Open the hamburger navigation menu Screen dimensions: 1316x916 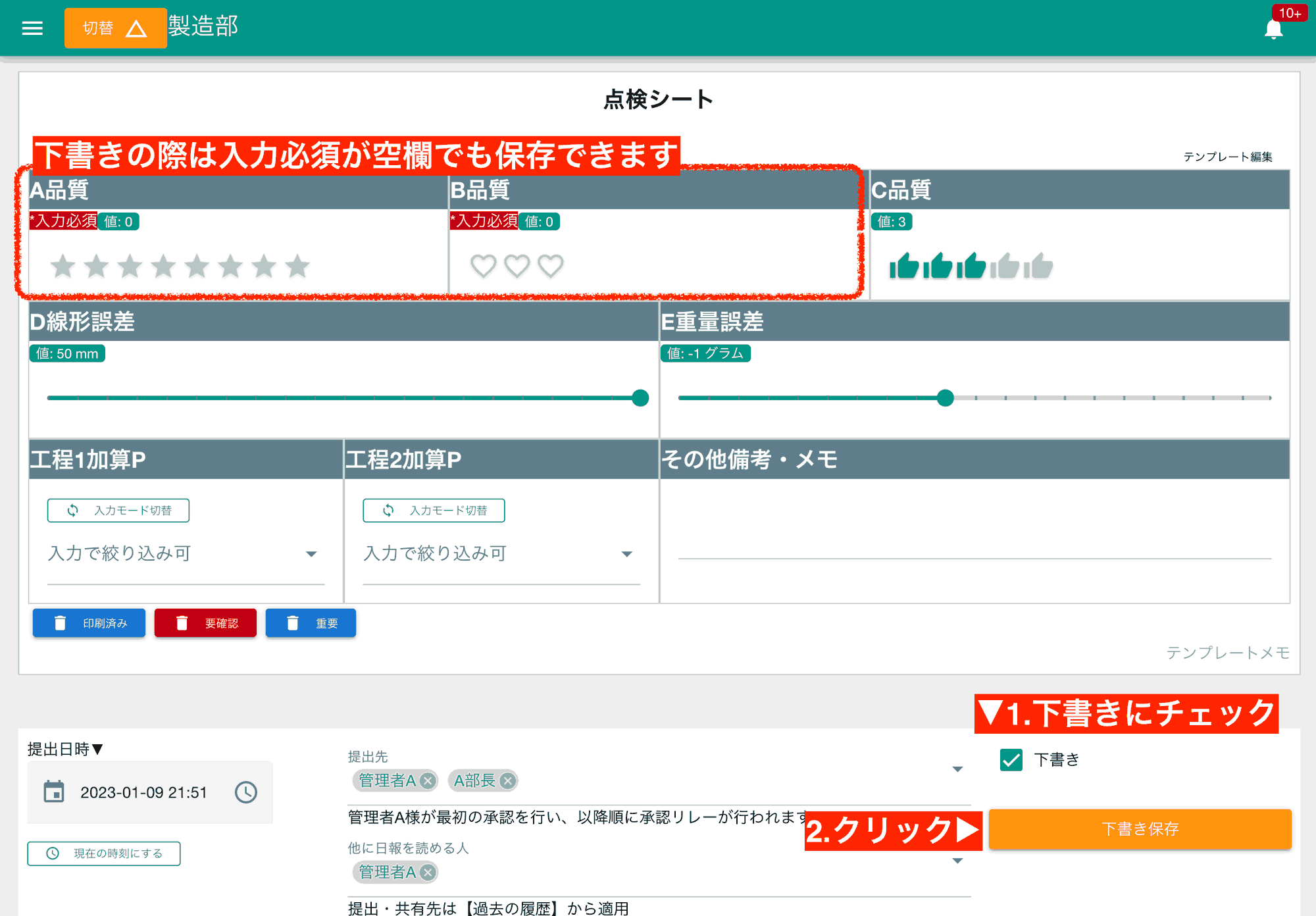click(x=32, y=27)
